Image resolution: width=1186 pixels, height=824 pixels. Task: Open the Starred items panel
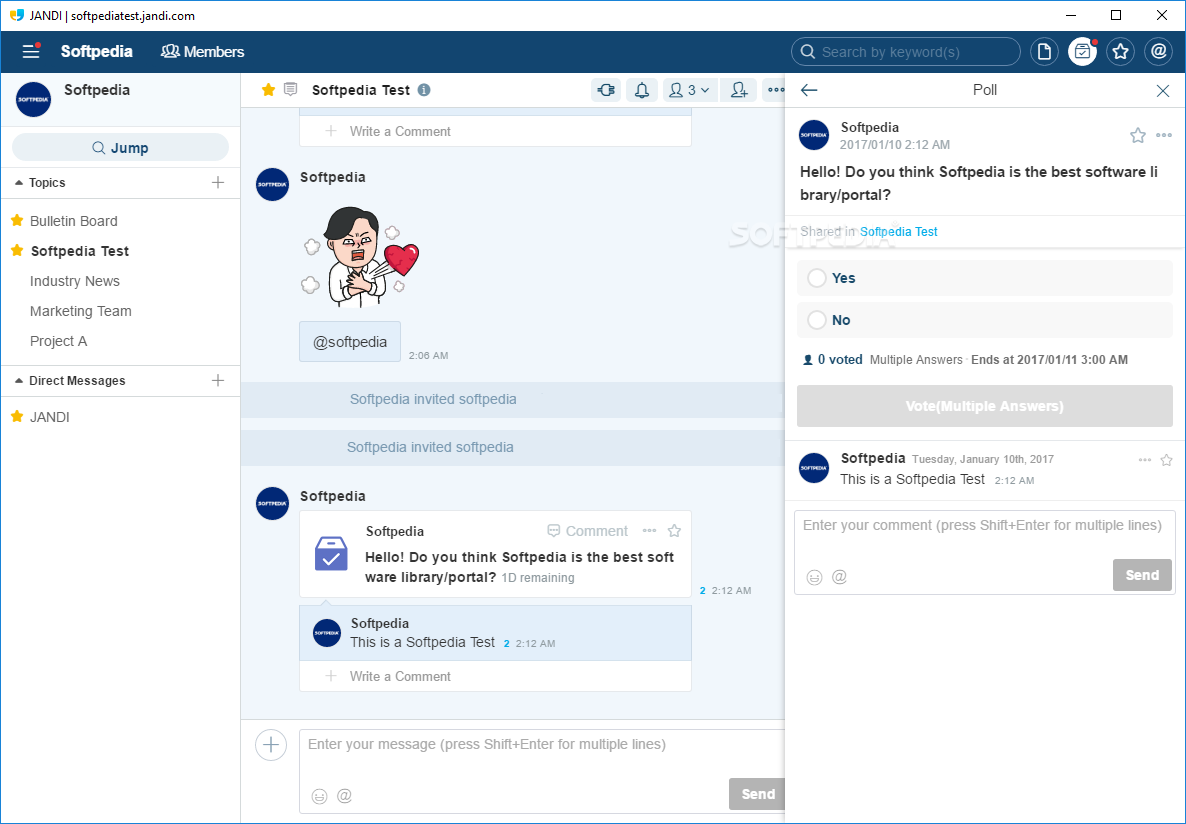[1120, 51]
